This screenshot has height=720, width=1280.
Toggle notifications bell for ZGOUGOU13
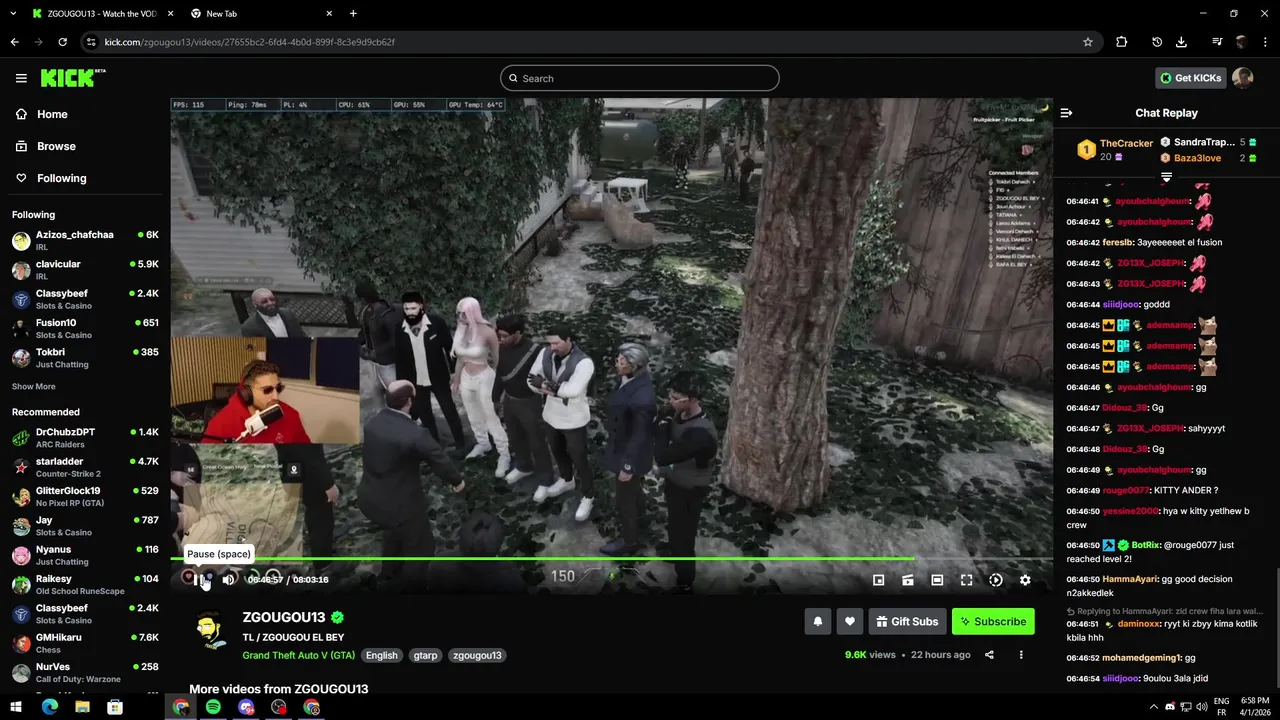point(818,621)
